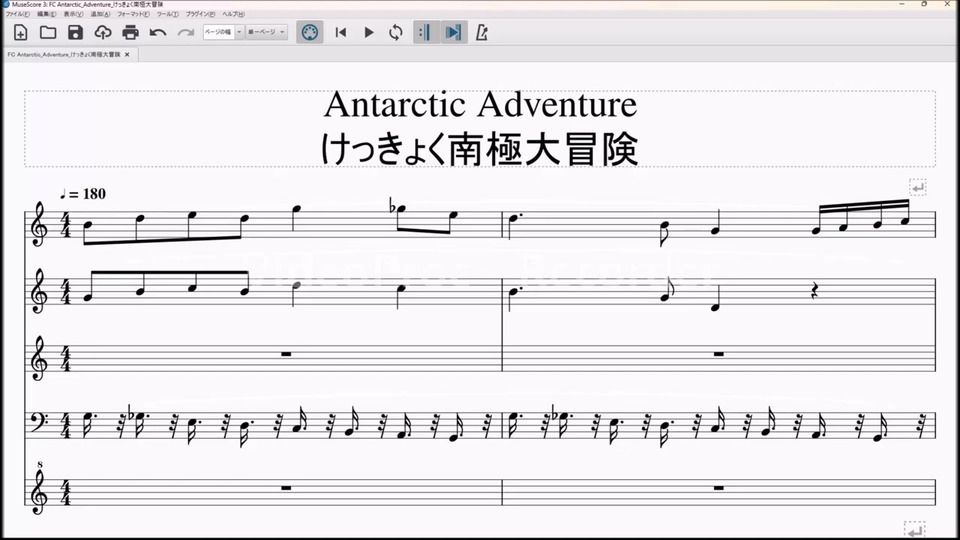The image size is (960, 540).
Task: Select the flat sign in the top staff
Action: [393, 206]
